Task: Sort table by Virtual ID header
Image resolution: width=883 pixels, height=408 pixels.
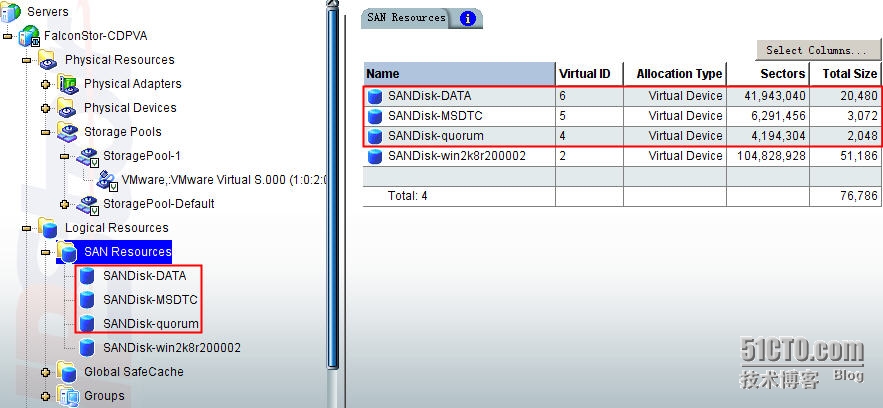Action: [x=589, y=74]
